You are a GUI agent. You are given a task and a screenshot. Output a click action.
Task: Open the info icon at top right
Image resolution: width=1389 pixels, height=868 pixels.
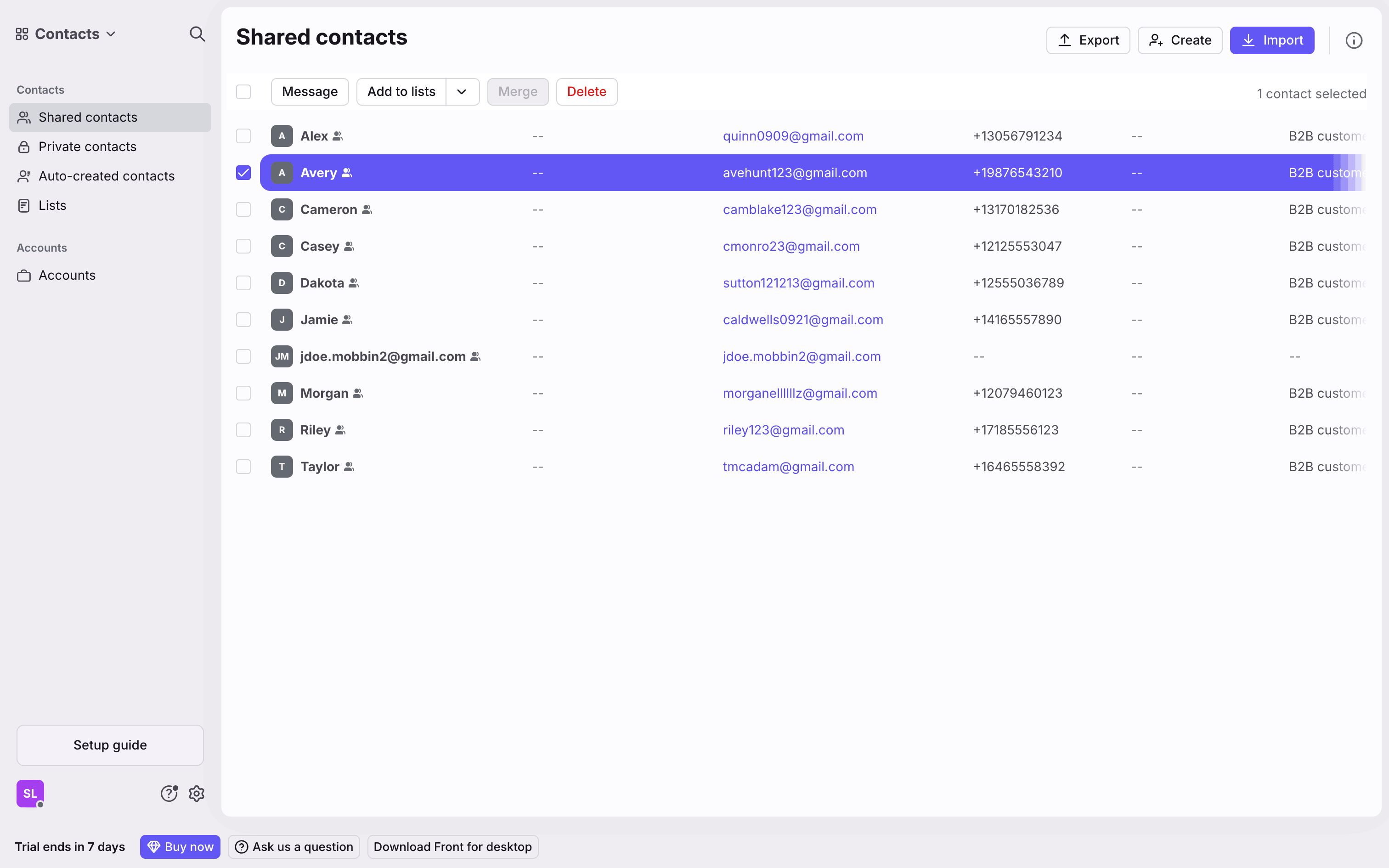pos(1354,40)
